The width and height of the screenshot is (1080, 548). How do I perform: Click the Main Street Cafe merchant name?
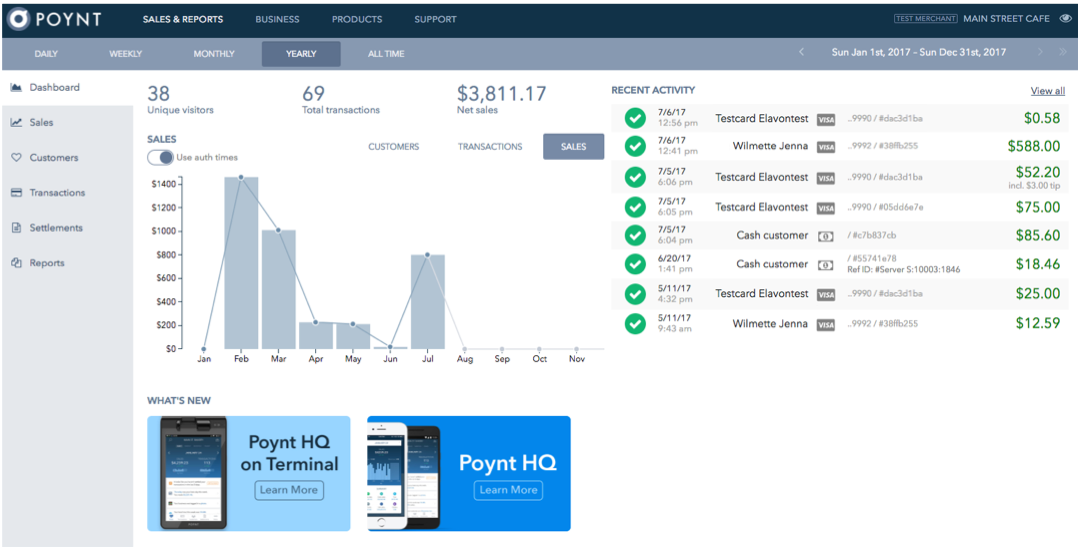pyautogui.click(x=1006, y=19)
